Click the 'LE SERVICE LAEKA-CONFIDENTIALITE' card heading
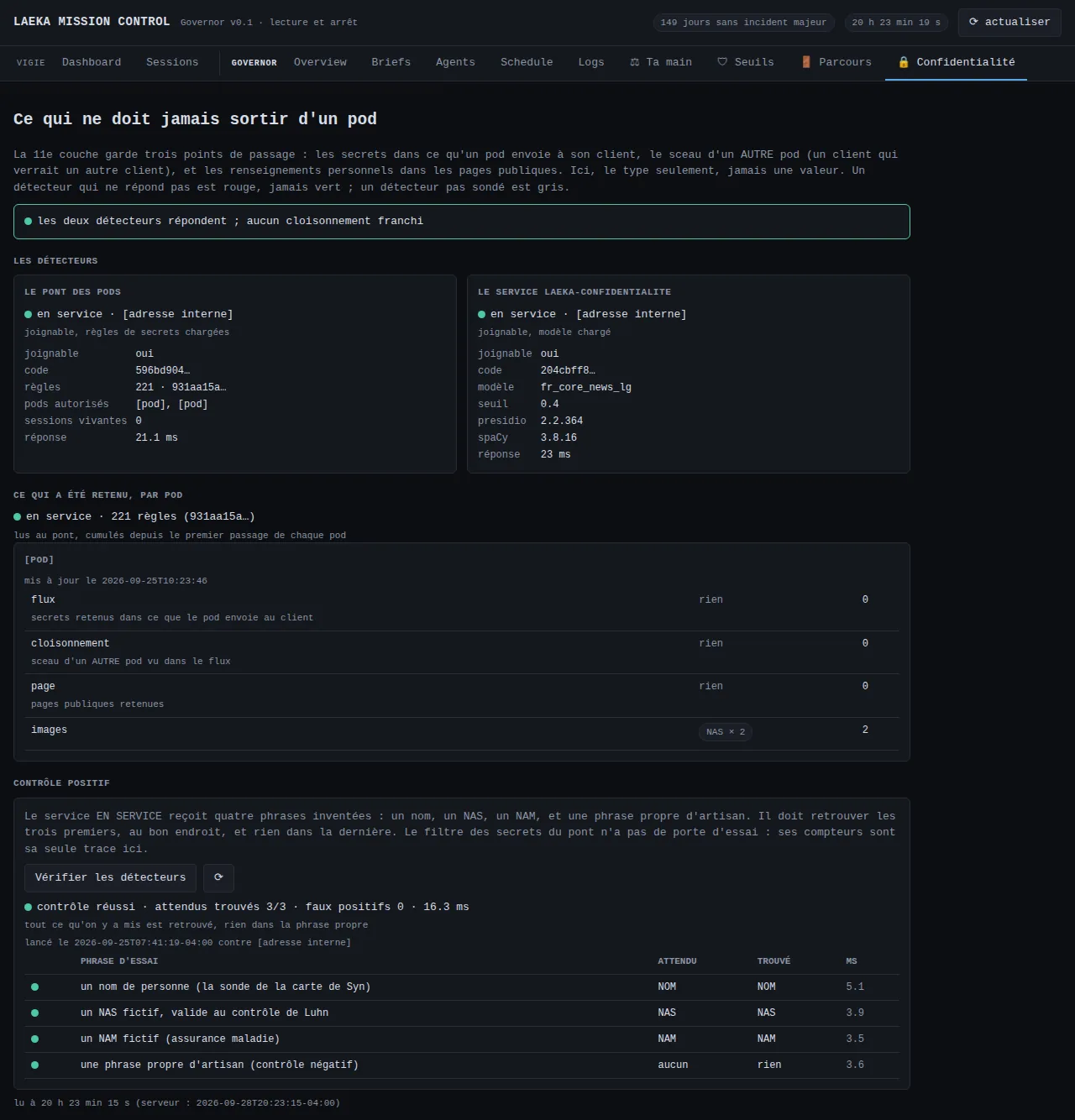The image size is (1075, 1120). pos(574,292)
